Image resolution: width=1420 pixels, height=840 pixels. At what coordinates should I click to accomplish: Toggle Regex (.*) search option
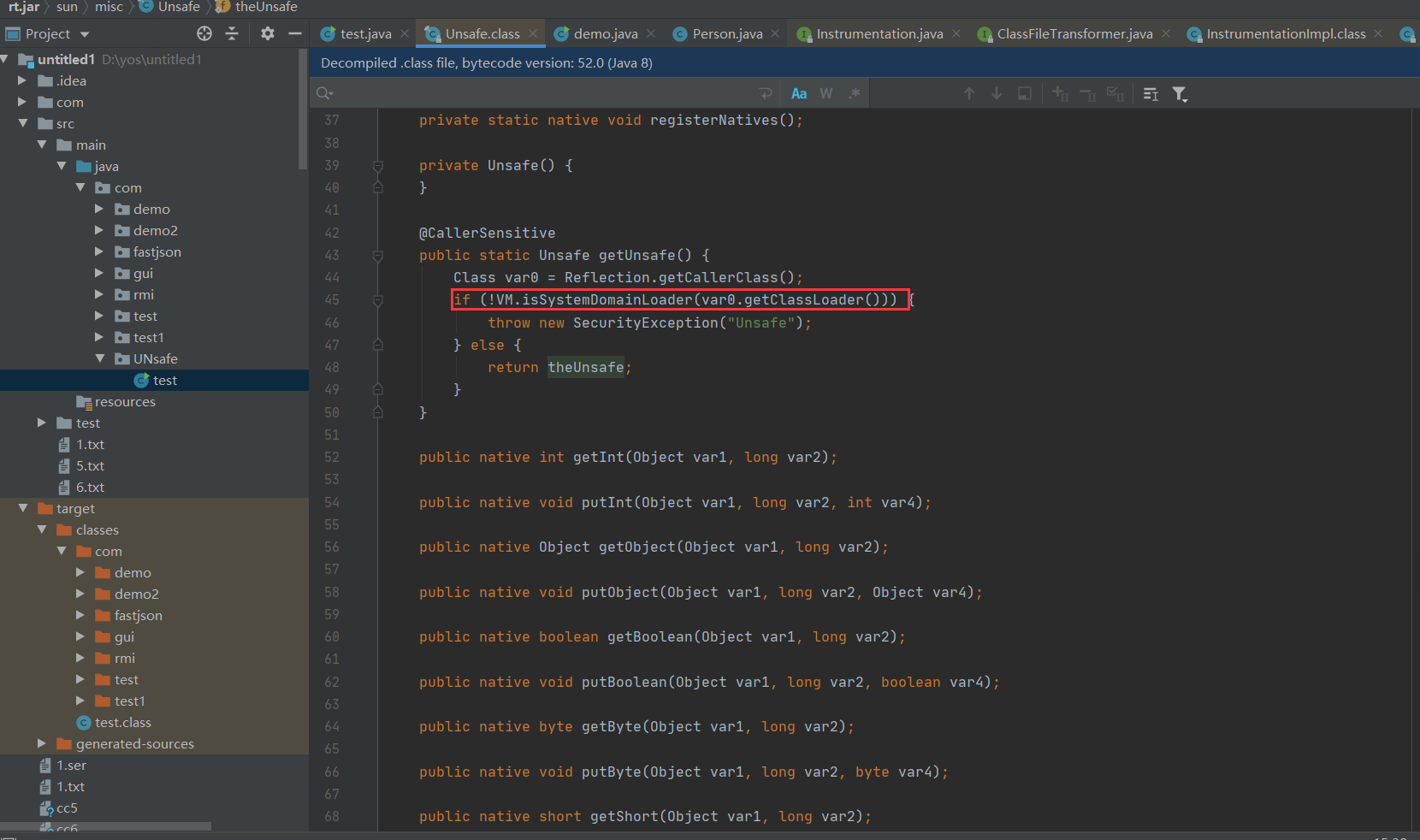pyautogui.click(x=854, y=93)
